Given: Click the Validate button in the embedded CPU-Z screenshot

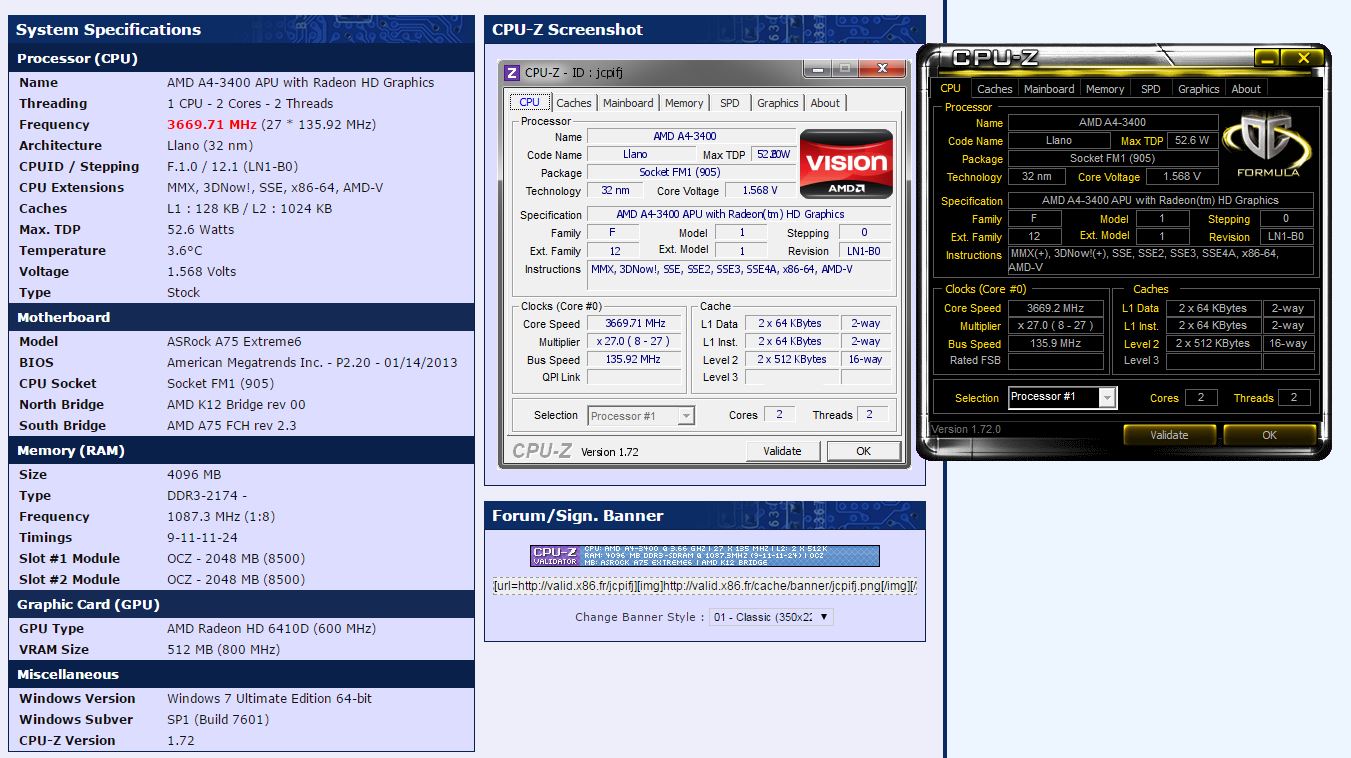Looking at the screenshot, I should 782,451.
